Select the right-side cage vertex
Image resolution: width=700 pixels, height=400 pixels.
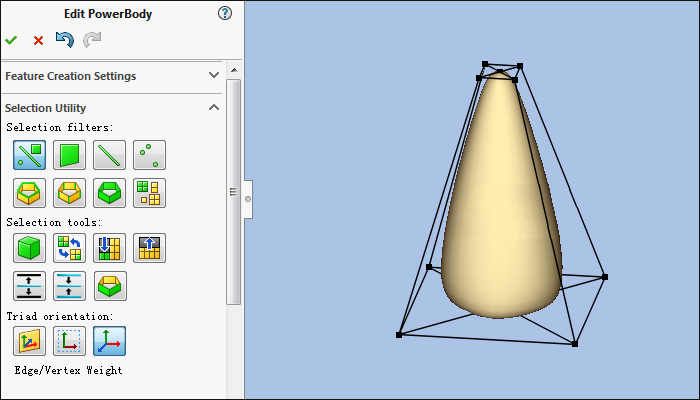(605, 277)
